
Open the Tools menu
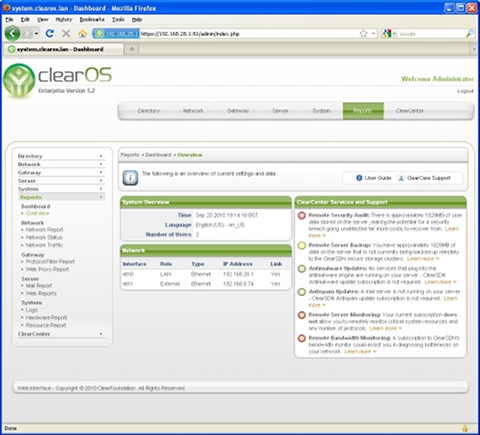coord(118,19)
